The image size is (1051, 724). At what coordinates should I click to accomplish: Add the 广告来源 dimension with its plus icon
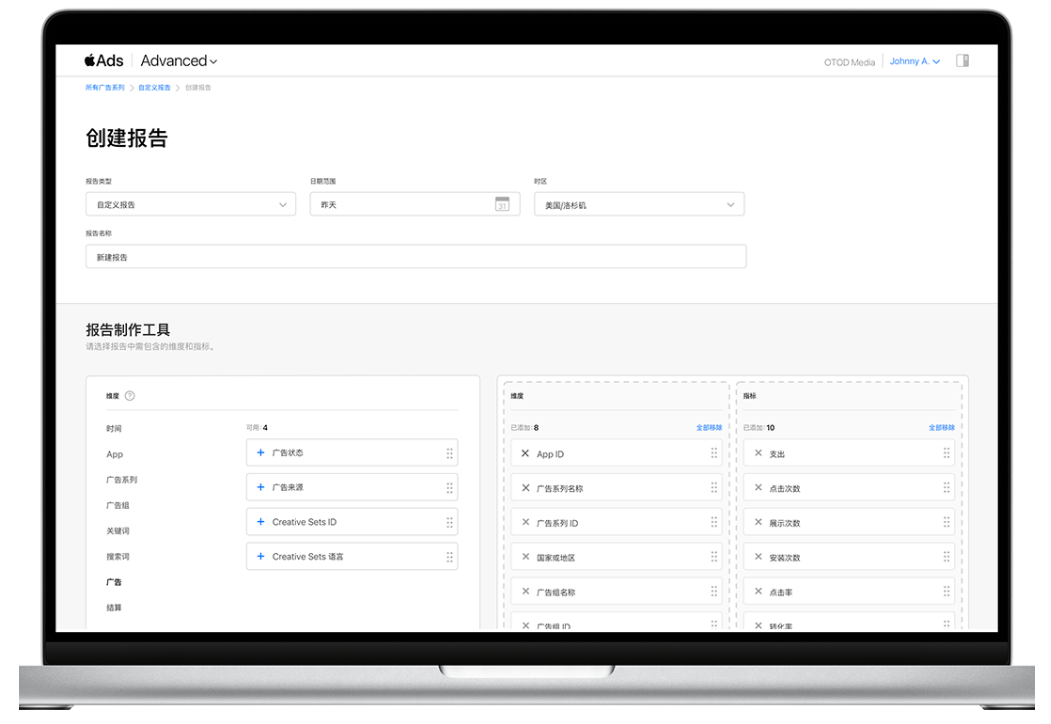(261, 487)
